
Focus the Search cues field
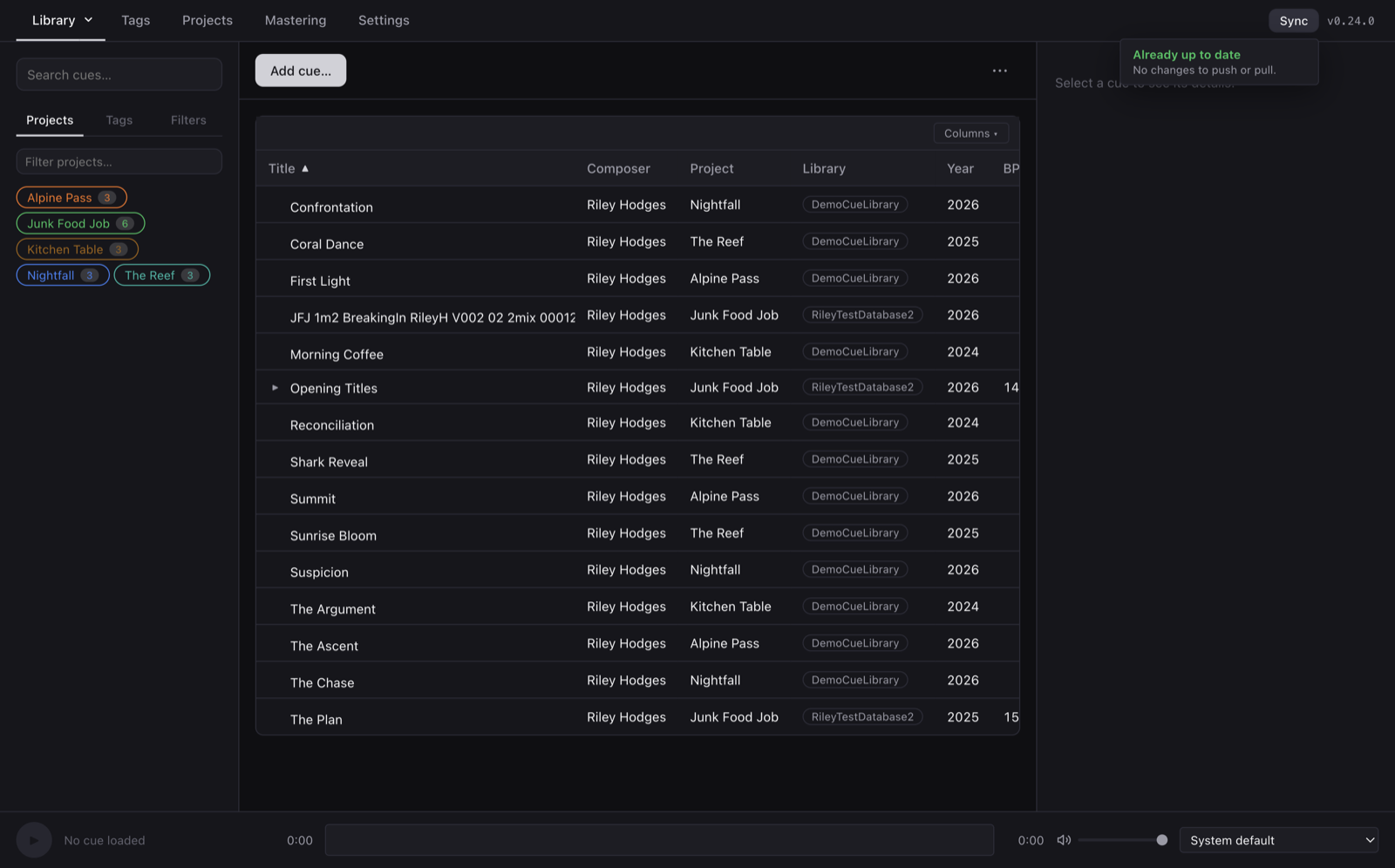(x=119, y=75)
